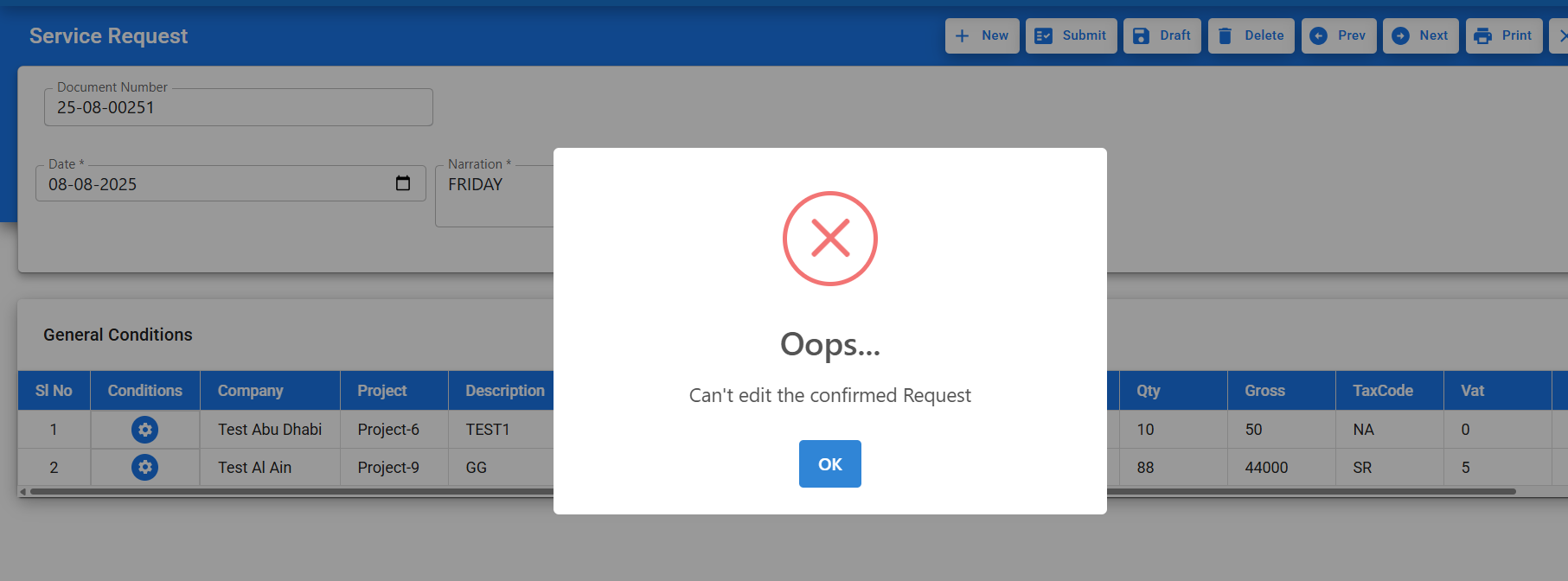Click the Project column header
This screenshot has width=1568, height=581.
pyautogui.click(x=382, y=391)
